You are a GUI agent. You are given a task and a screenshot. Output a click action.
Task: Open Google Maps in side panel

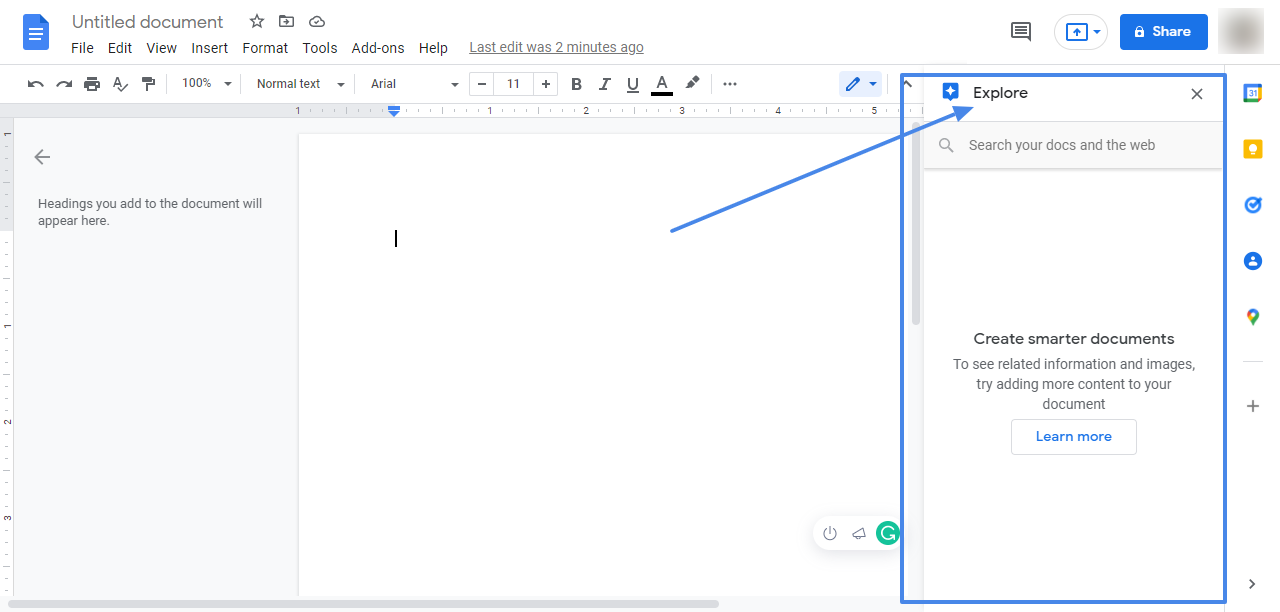click(1253, 317)
